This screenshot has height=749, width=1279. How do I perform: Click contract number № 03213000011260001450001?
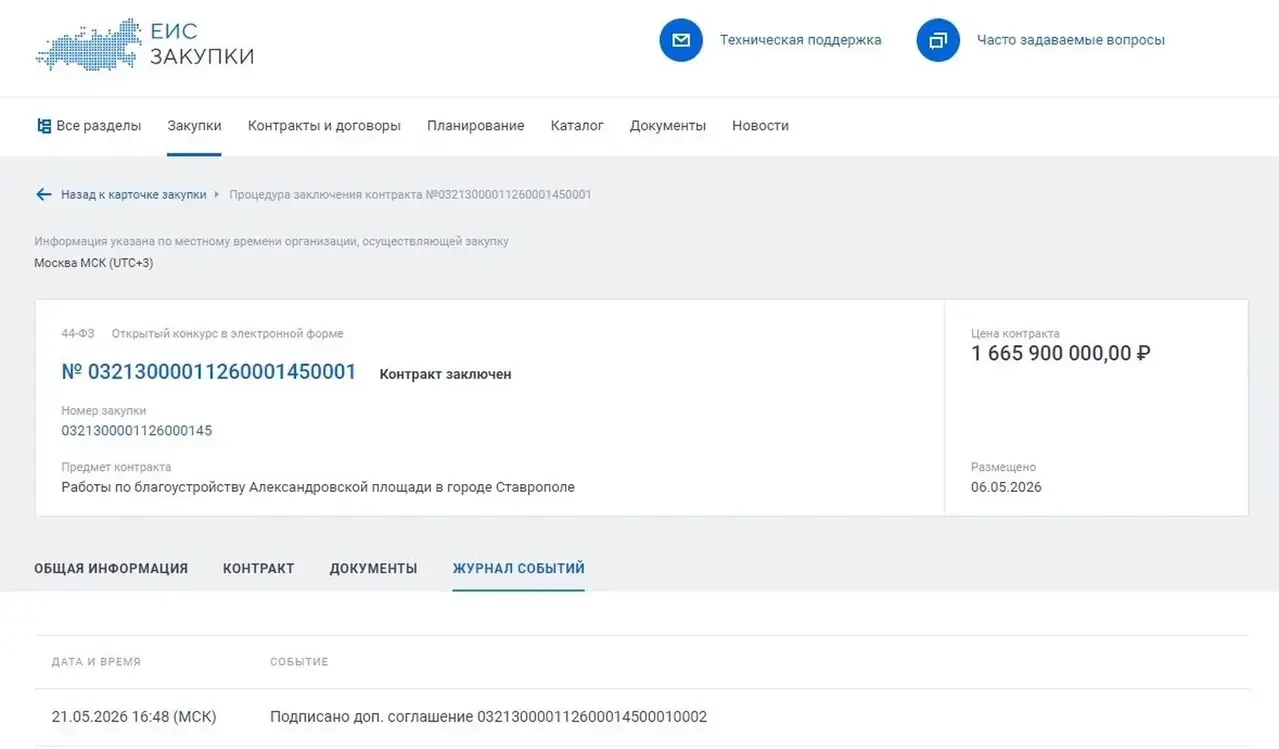(209, 372)
